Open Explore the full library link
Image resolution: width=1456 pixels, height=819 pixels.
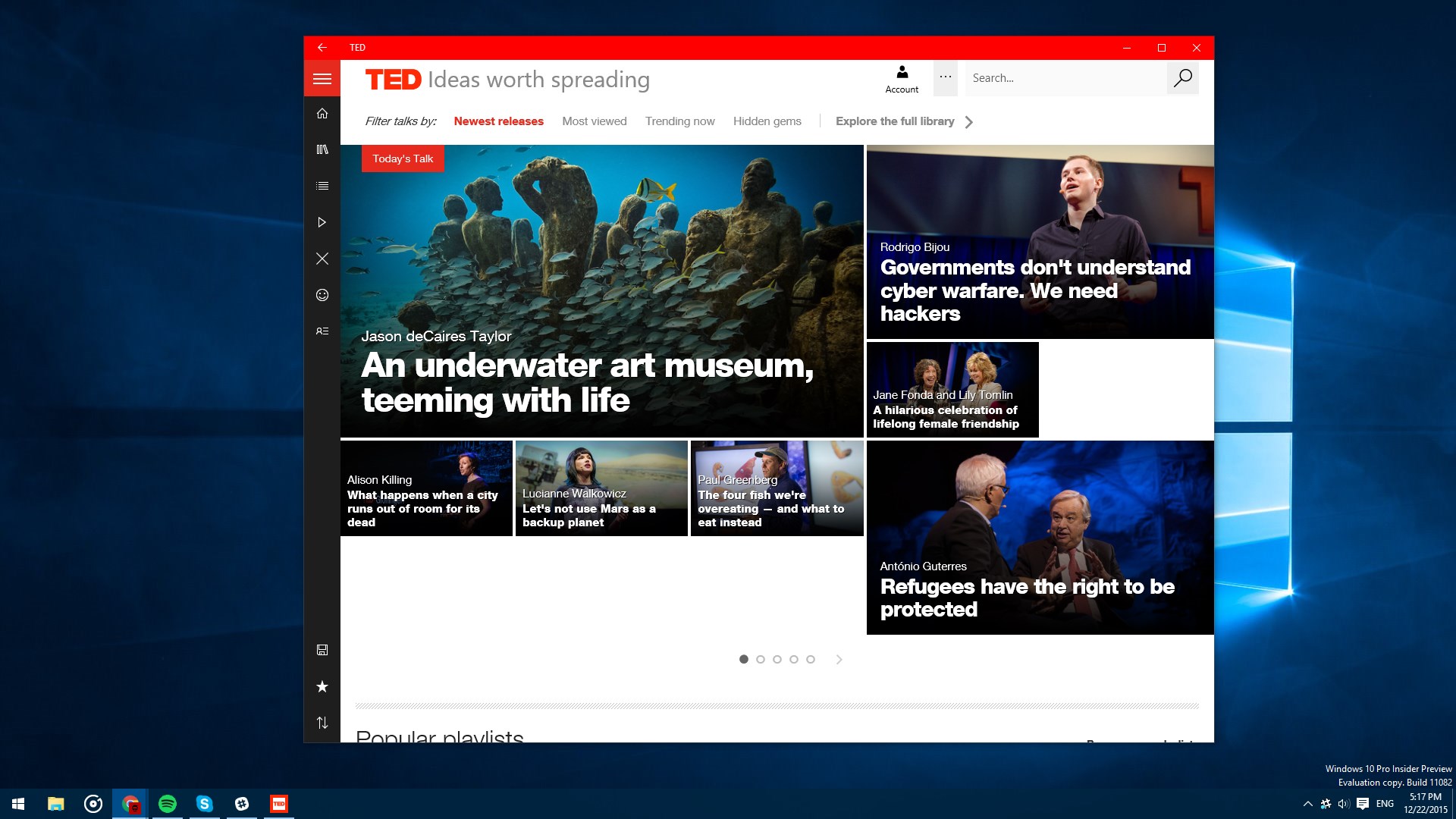point(895,121)
